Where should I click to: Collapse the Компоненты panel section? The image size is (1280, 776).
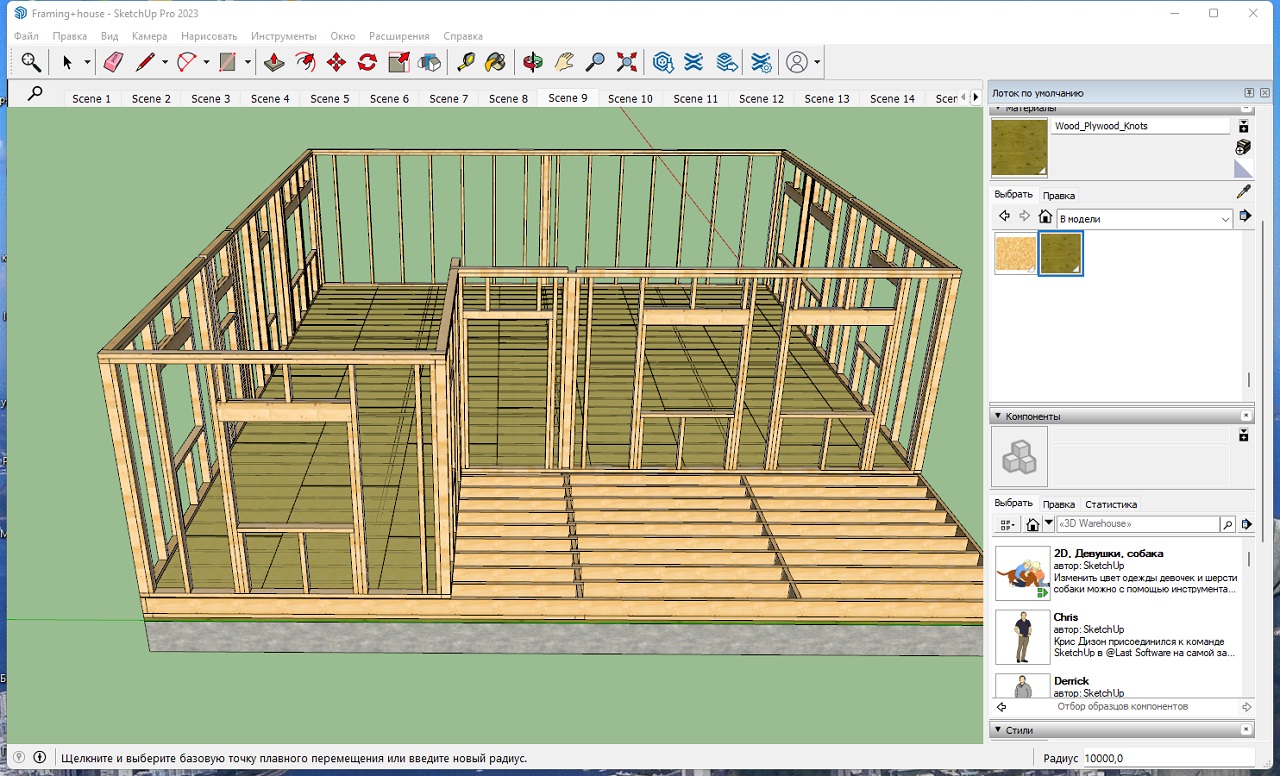pos(997,416)
